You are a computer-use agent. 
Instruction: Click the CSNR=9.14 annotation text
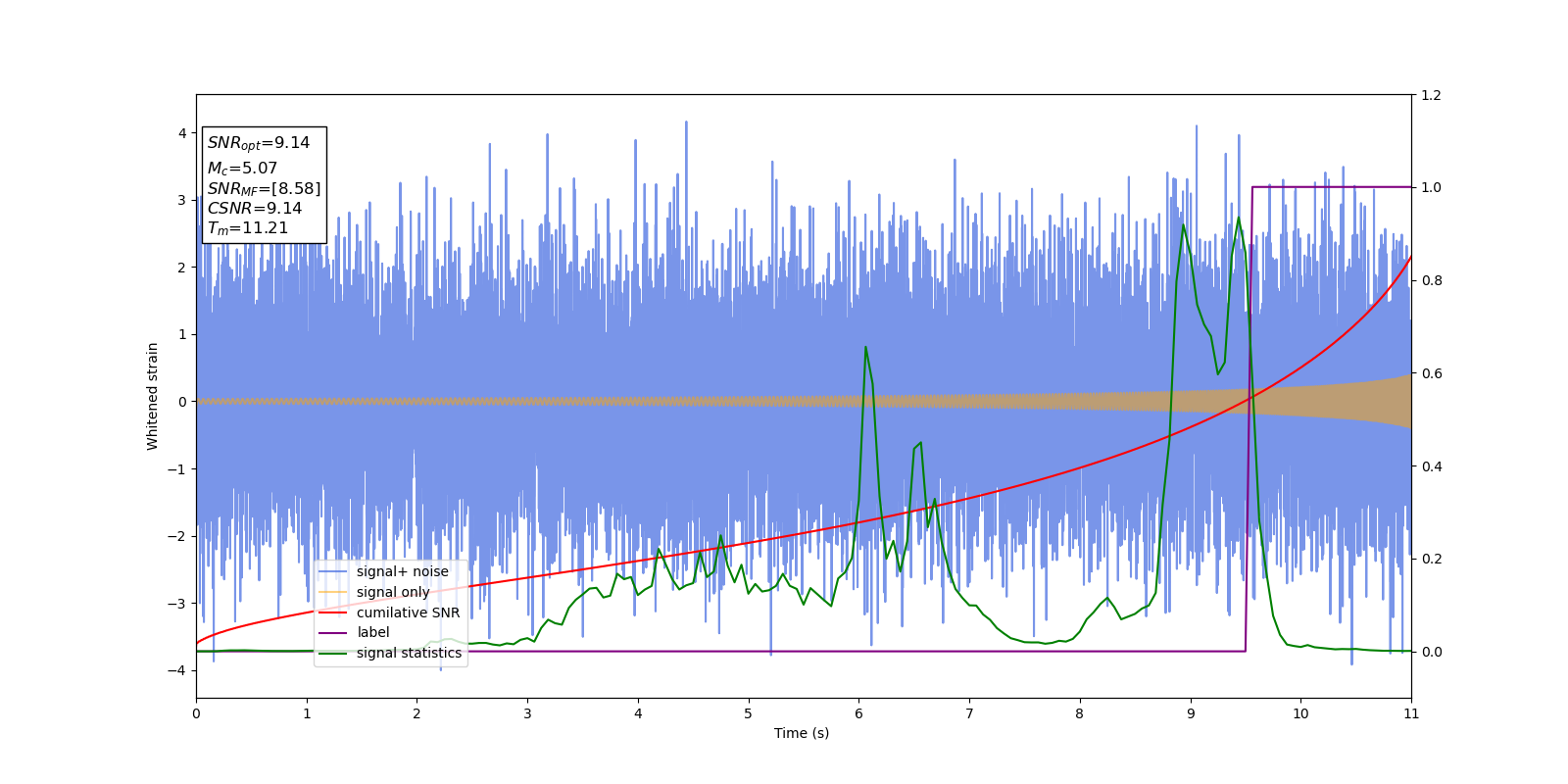(255, 208)
